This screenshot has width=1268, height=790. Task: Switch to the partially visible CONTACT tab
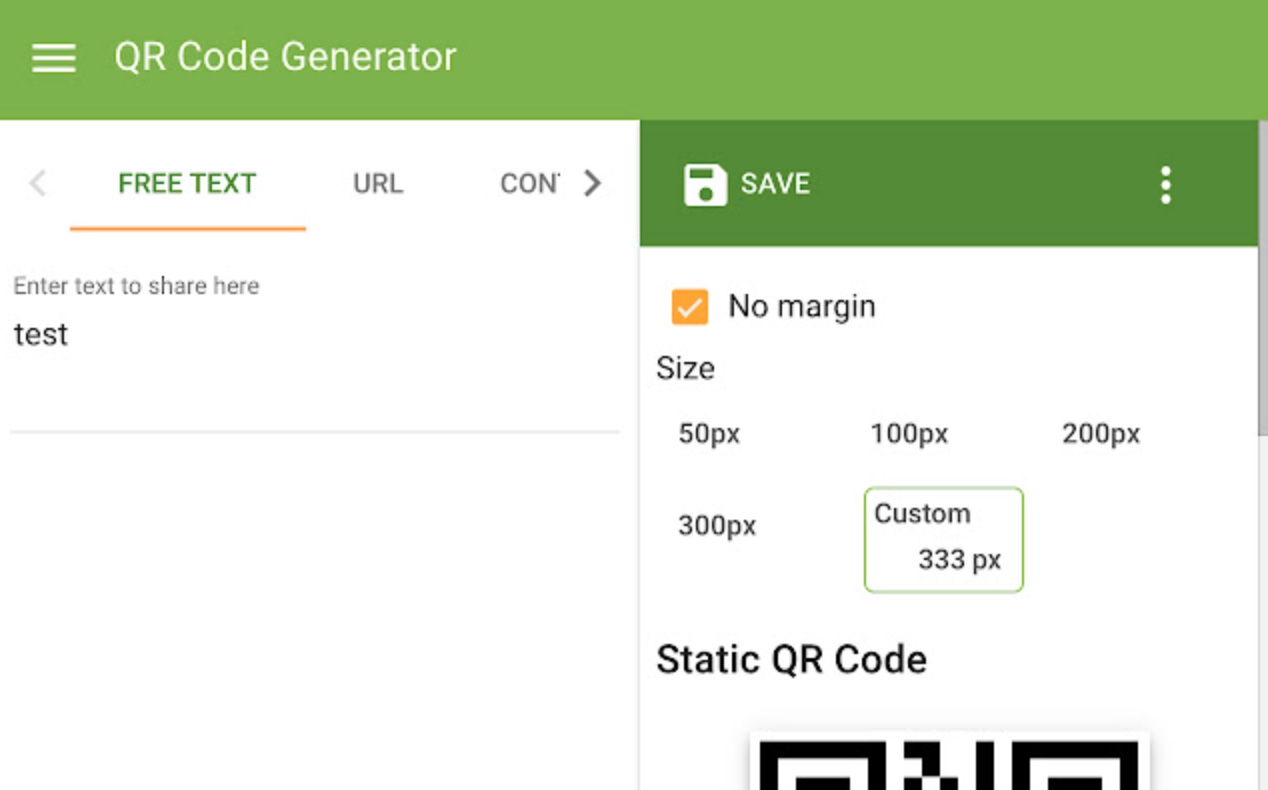click(529, 184)
